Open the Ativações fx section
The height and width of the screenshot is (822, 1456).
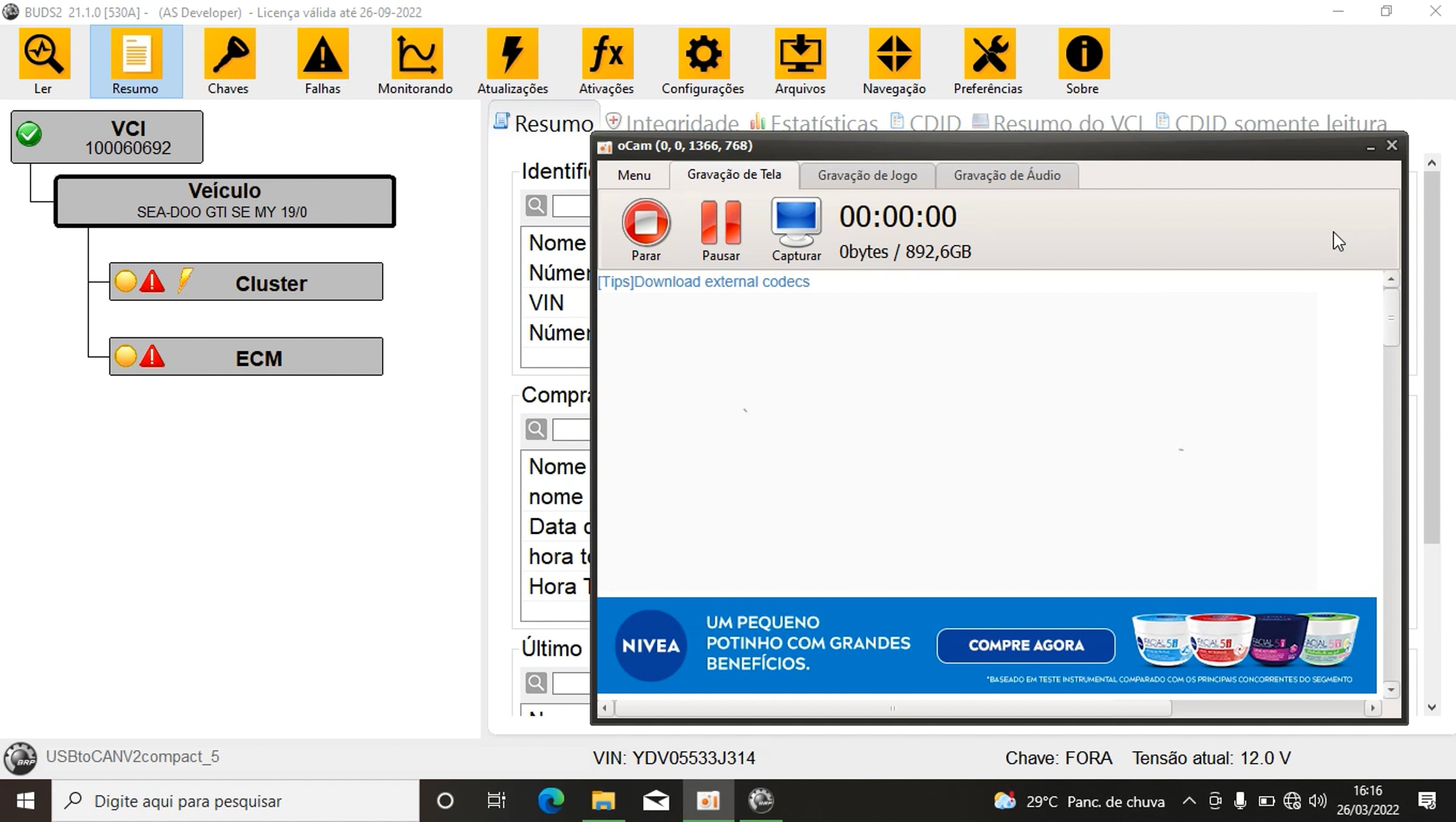point(607,61)
